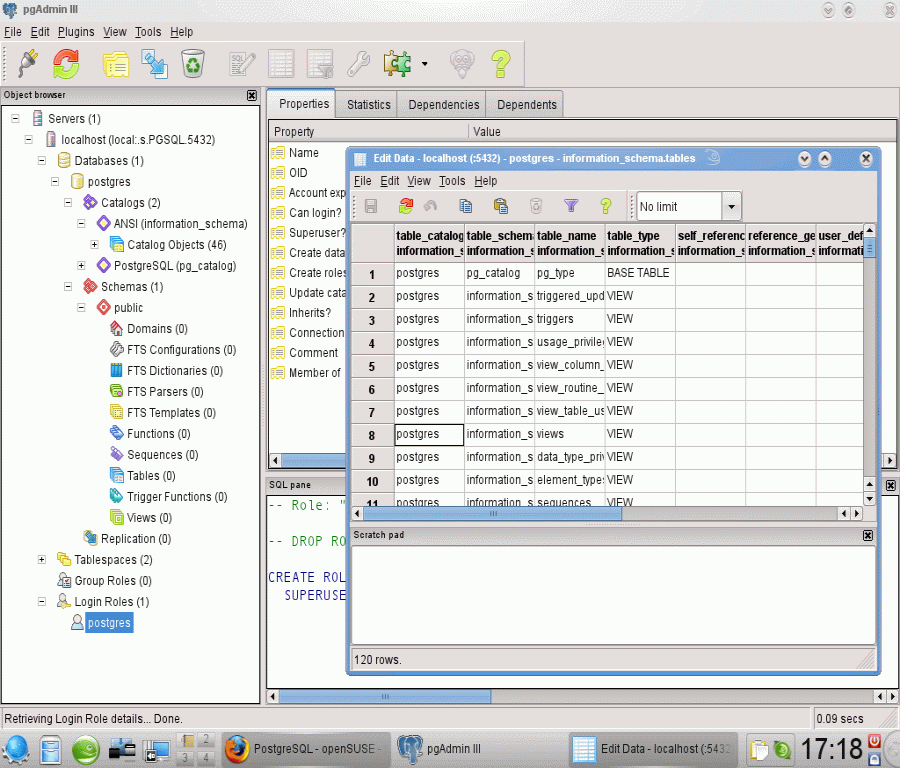Click the view data grid toolbar icon
The width and height of the screenshot is (900, 768).
281,63
